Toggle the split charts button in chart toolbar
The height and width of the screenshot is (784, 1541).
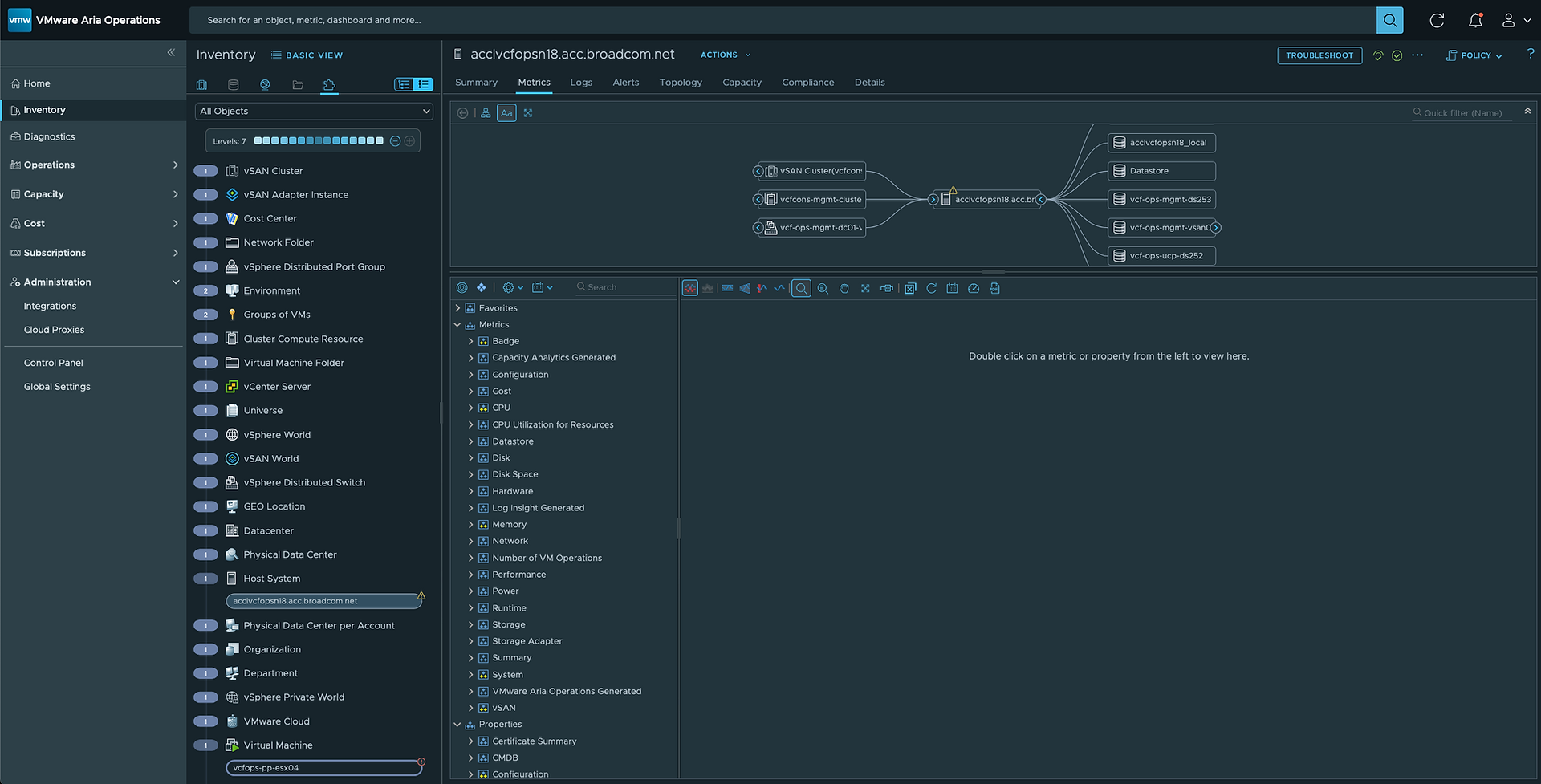tap(690, 288)
